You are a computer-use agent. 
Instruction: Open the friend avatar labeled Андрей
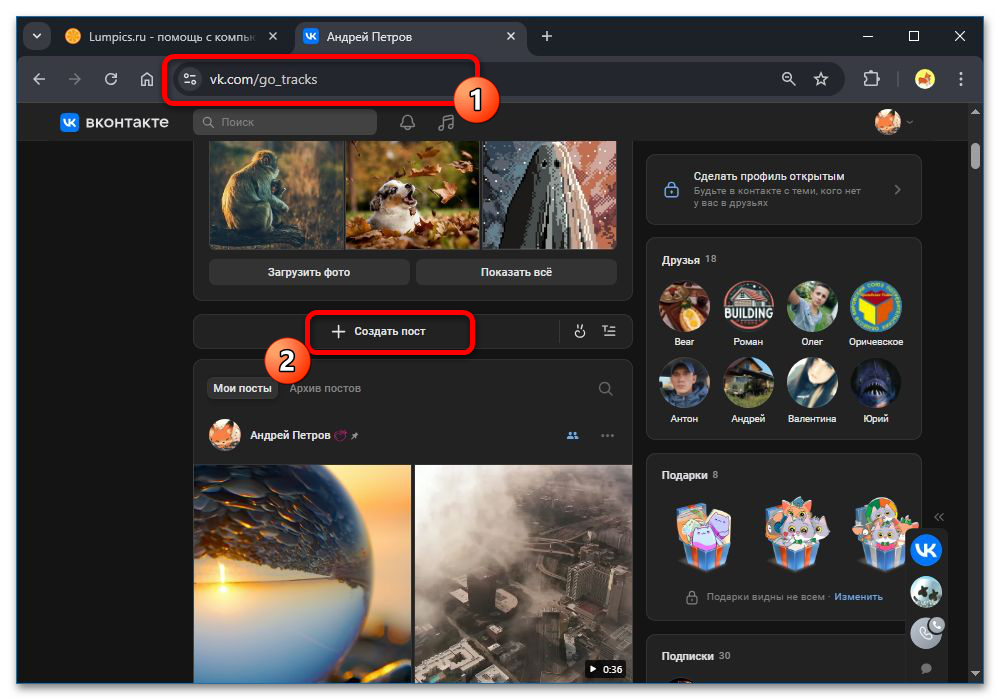(x=748, y=383)
